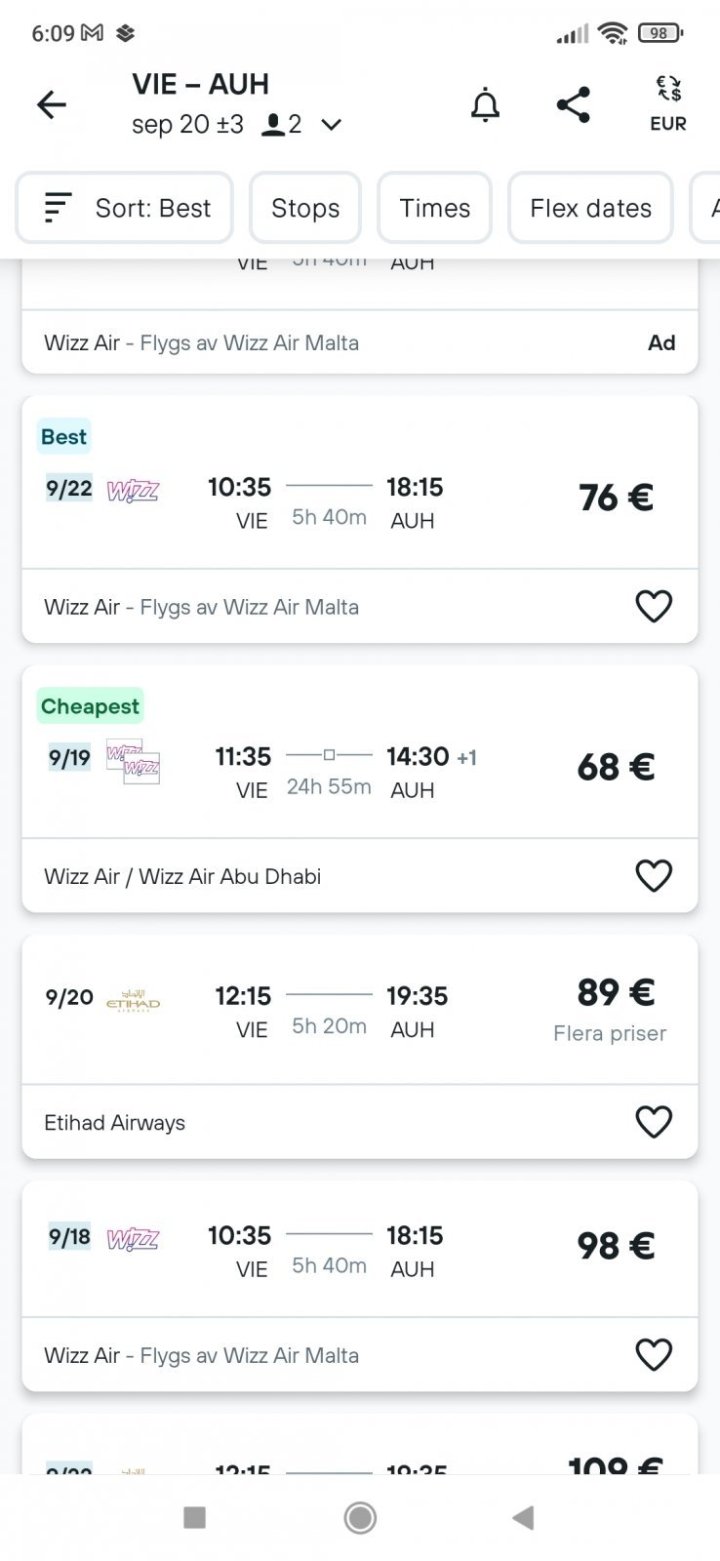Select the Flex dates filter
This screenshot has height=1561, width=720.
point(590,208)
